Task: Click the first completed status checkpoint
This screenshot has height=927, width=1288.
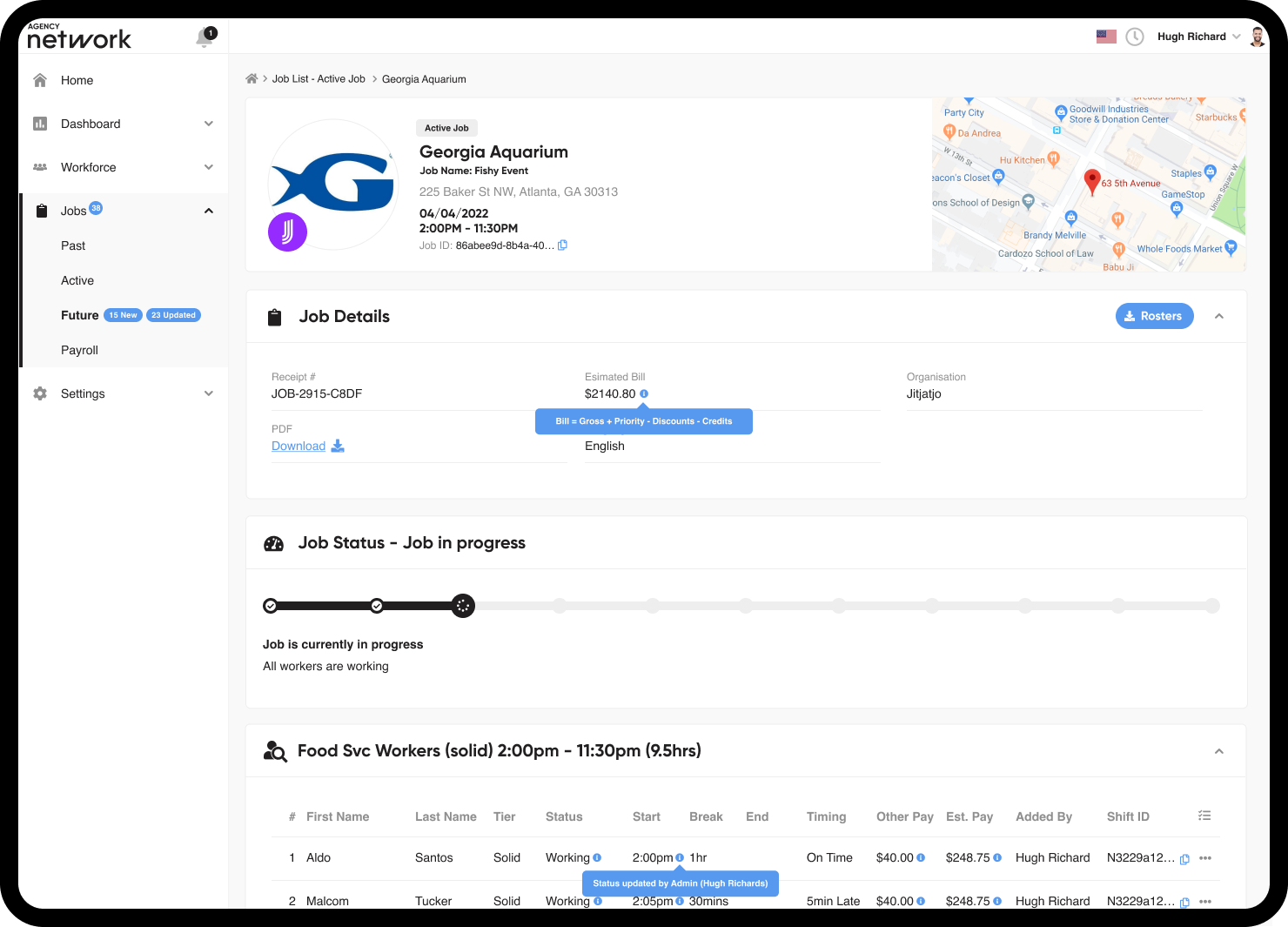Action: tap(271, 606)
